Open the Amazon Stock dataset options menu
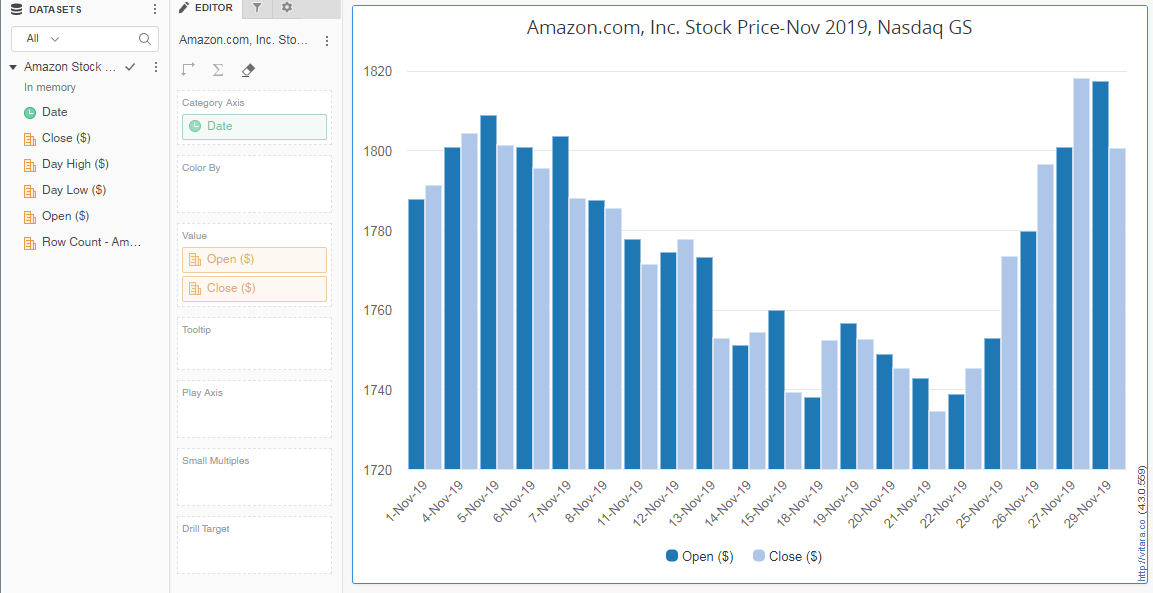 (155, 67)
